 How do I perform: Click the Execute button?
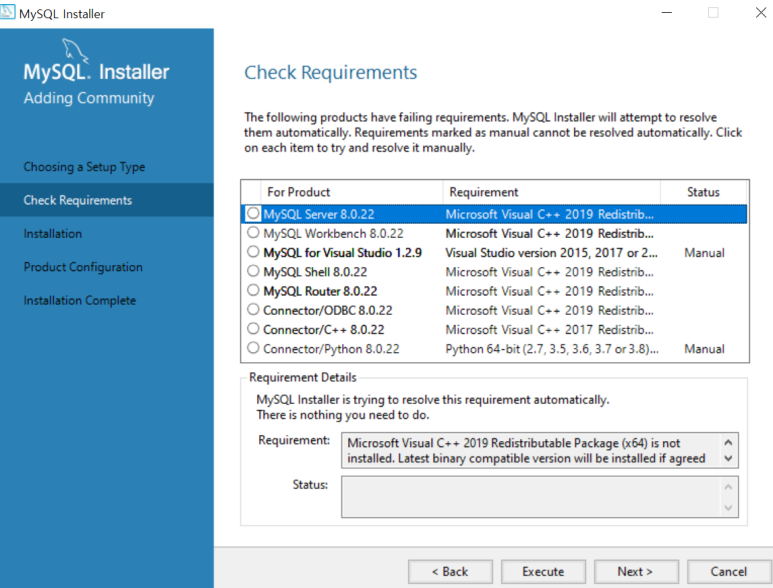543,572
